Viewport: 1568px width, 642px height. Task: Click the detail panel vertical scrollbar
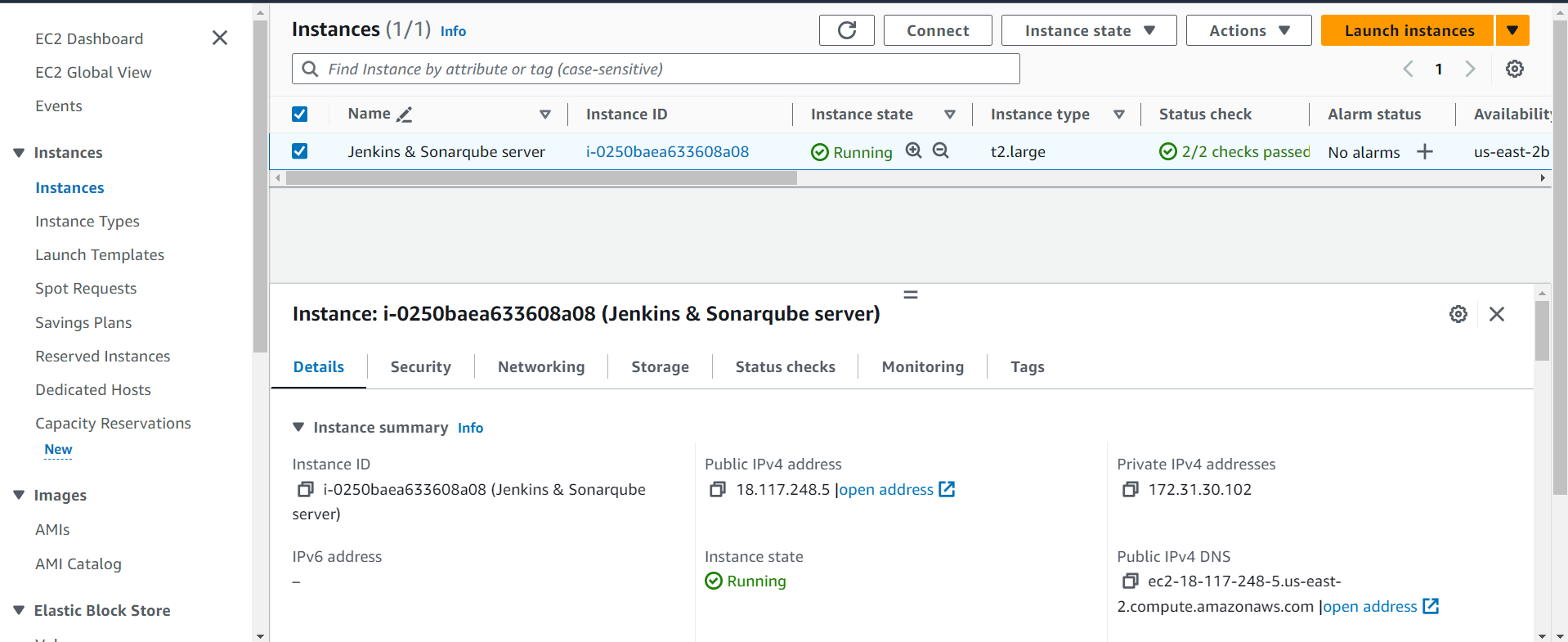pos(1542,330)
